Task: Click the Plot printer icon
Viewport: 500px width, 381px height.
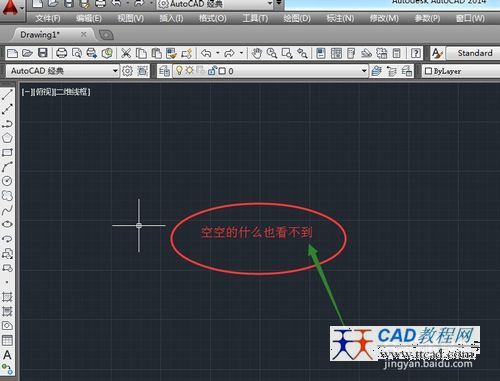Action: tap(61, 53)
